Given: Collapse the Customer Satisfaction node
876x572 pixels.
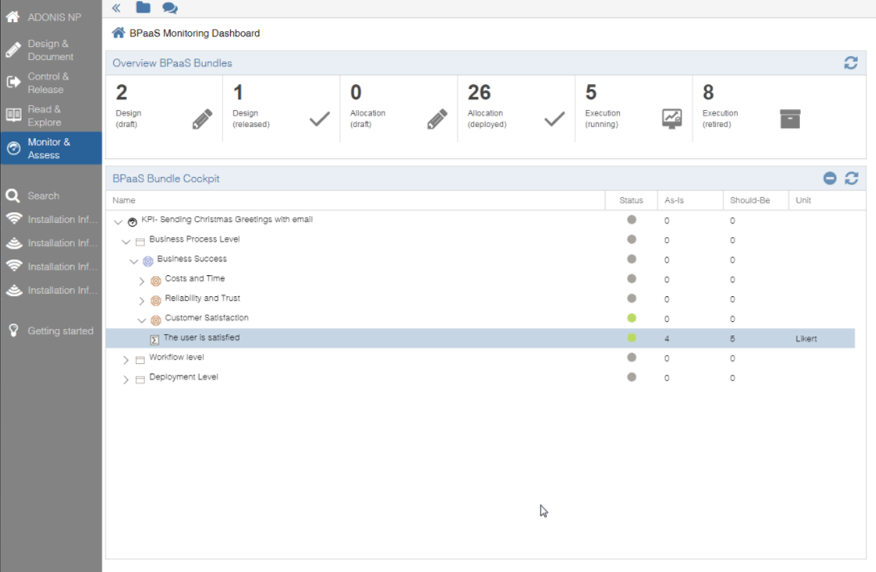Looking at the screenshot, I should click(142, 320).
